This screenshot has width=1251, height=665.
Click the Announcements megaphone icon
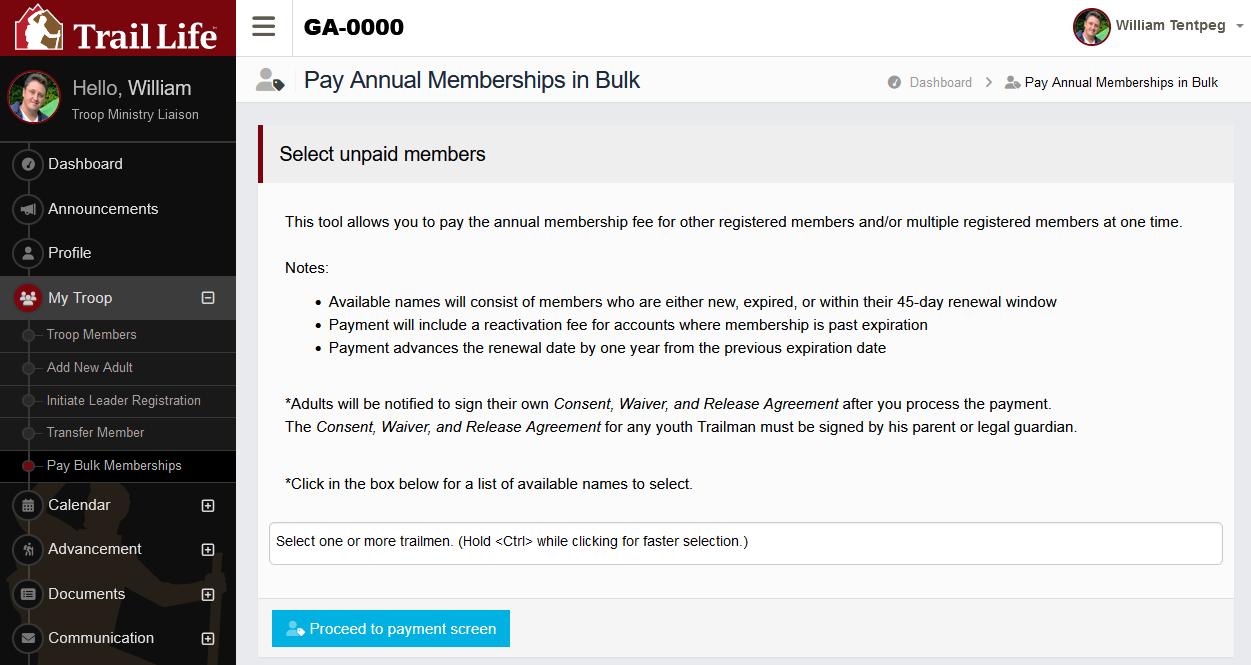tap(28, 209)
